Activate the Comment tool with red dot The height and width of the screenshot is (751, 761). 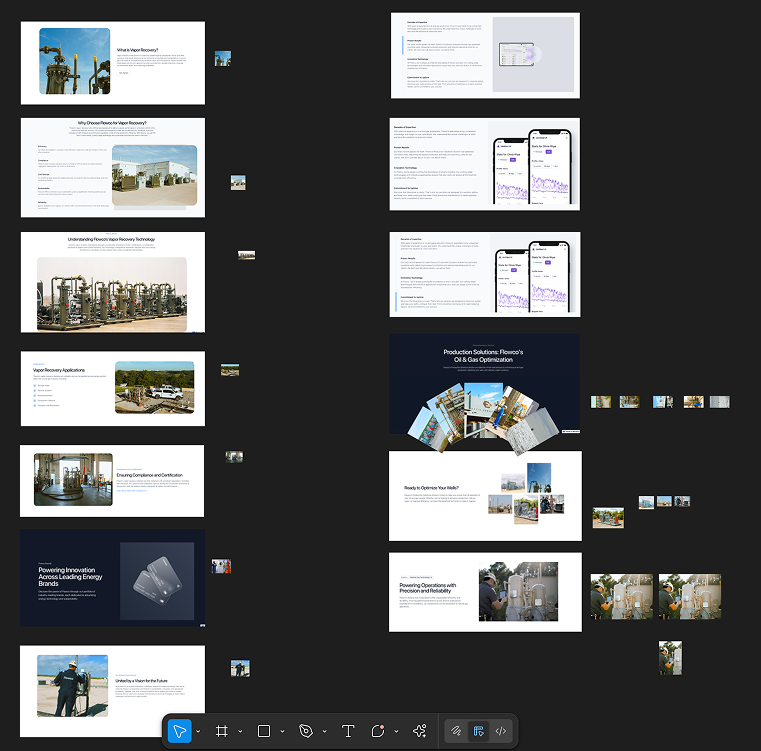pos(378,731)
